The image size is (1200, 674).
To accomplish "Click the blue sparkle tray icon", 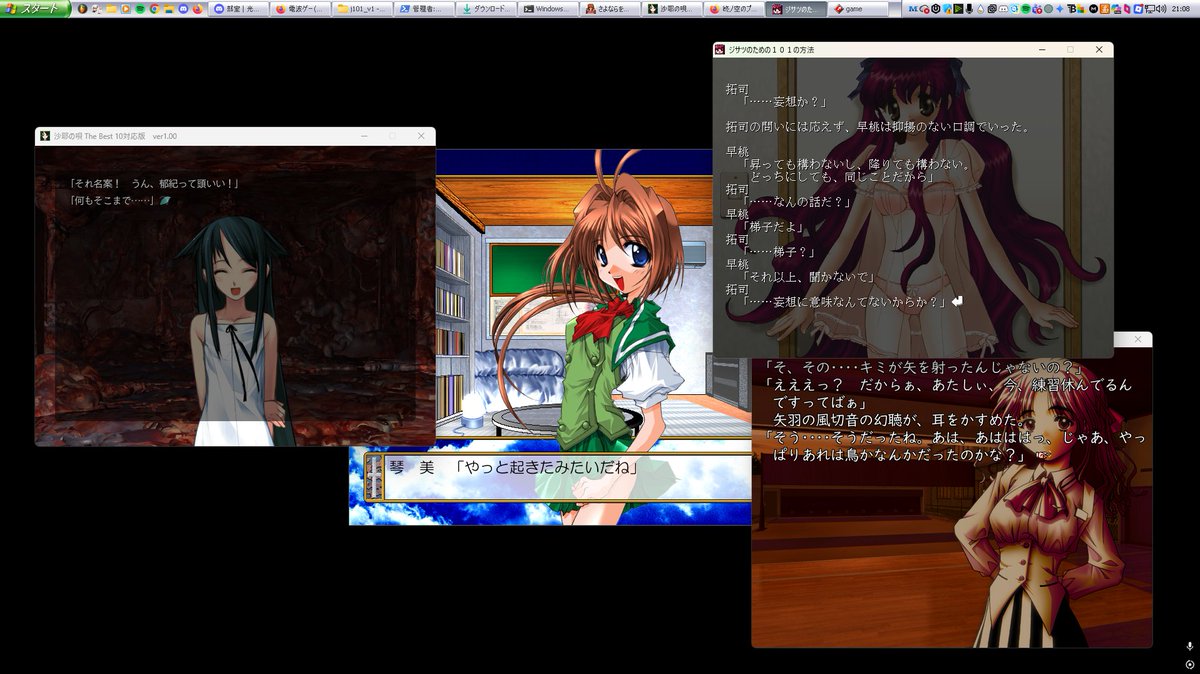I will (x=1060, y=9).
